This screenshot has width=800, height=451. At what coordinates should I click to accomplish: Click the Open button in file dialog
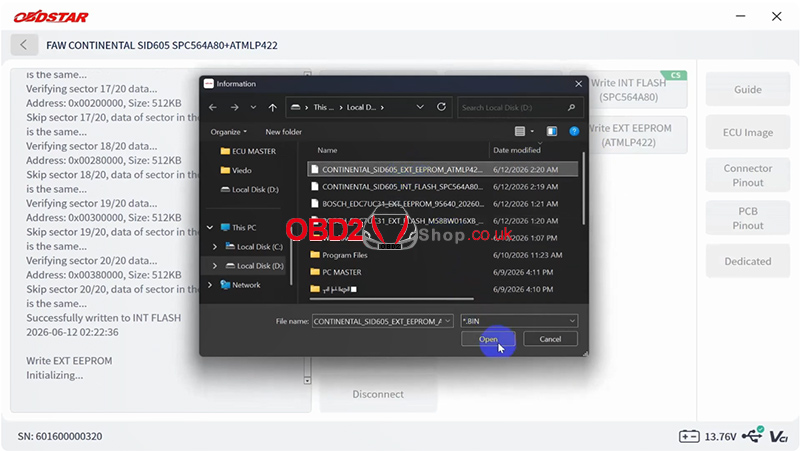(488, 339)
